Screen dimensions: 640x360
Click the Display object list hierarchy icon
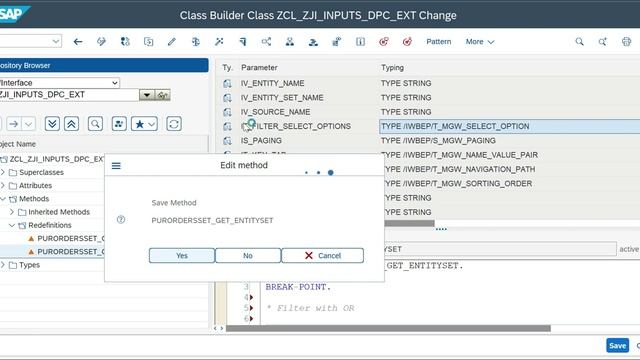pos(290,42)
